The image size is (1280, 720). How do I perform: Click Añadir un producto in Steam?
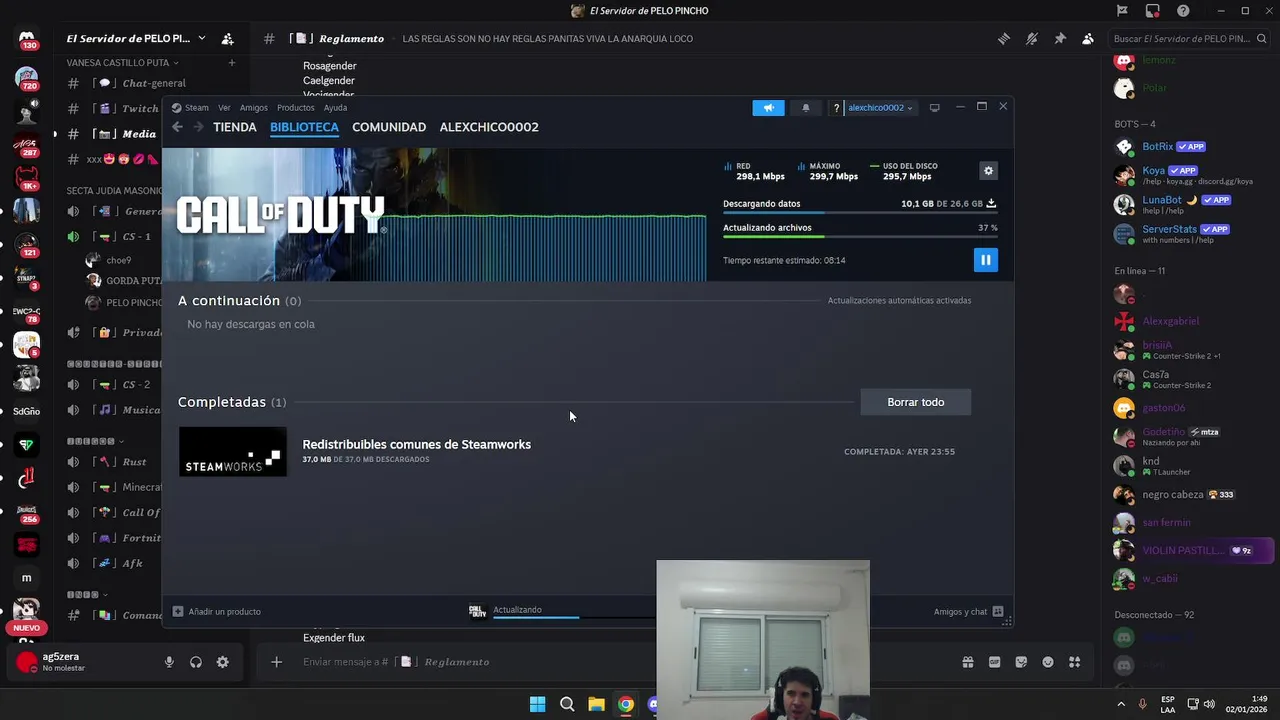point(217,611)
